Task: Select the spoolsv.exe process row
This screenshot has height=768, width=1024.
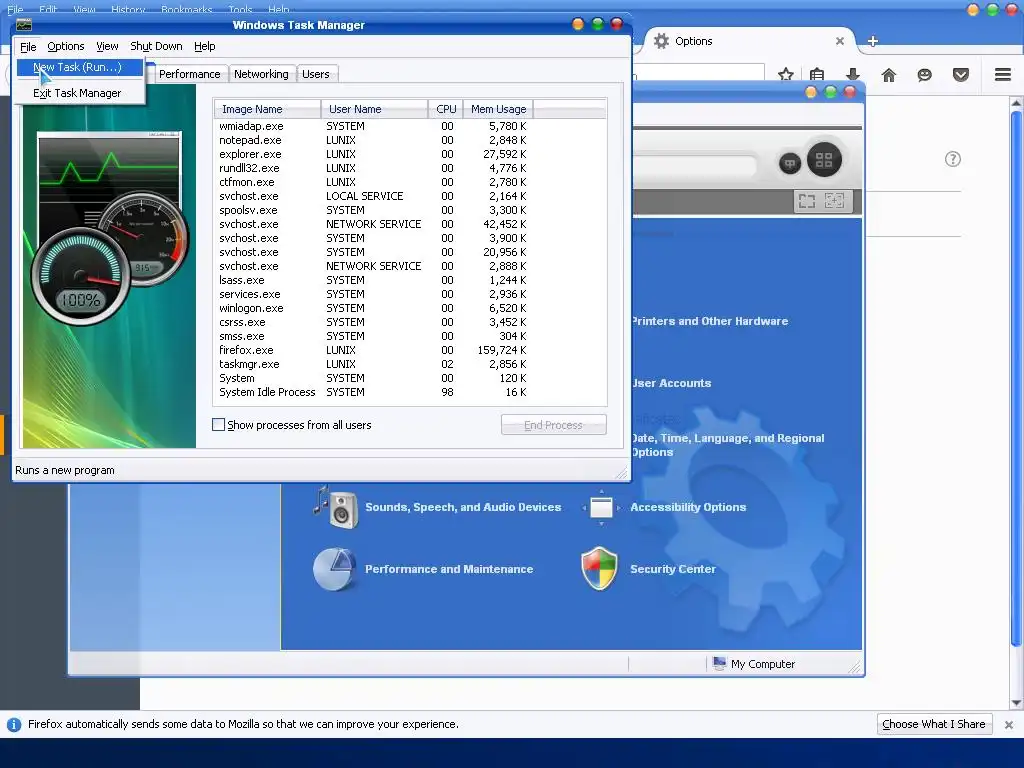Action: tap(409, 210)
